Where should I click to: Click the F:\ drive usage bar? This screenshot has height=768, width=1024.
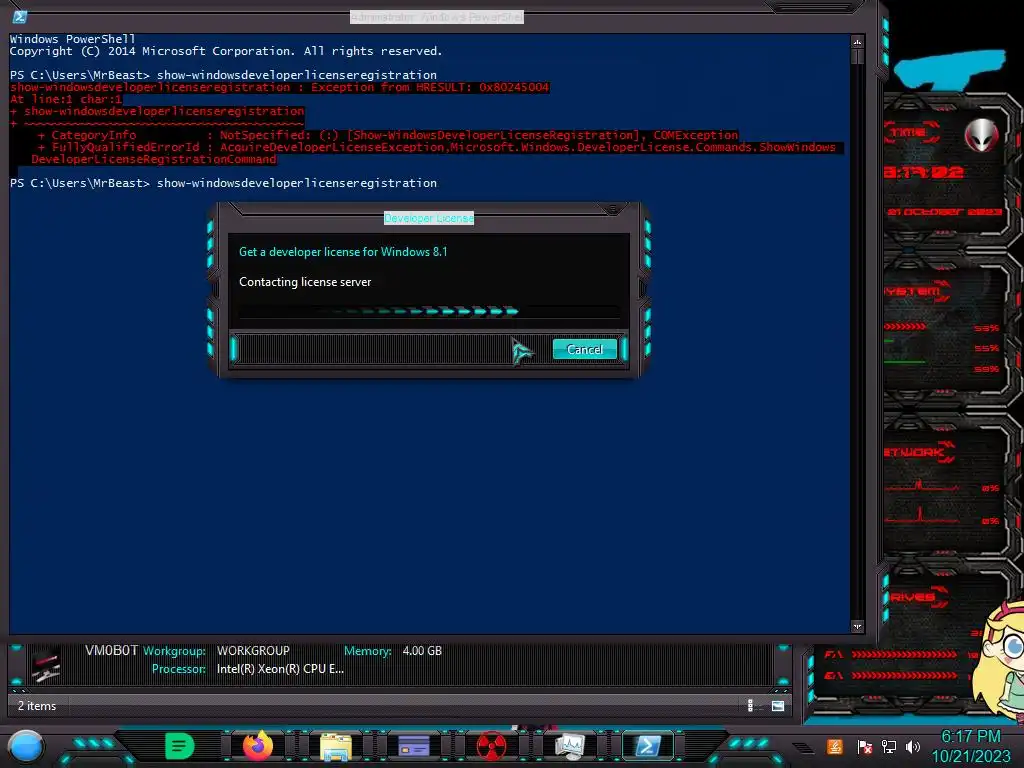pyautogui.click(x=903, y=654)
